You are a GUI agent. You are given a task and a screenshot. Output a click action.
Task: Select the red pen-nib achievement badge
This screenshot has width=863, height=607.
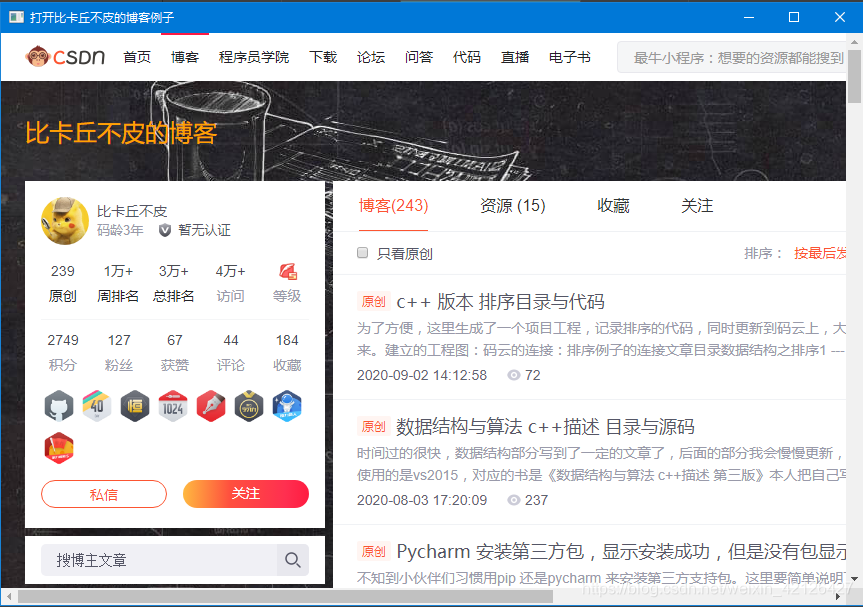(x=211, y=406)
